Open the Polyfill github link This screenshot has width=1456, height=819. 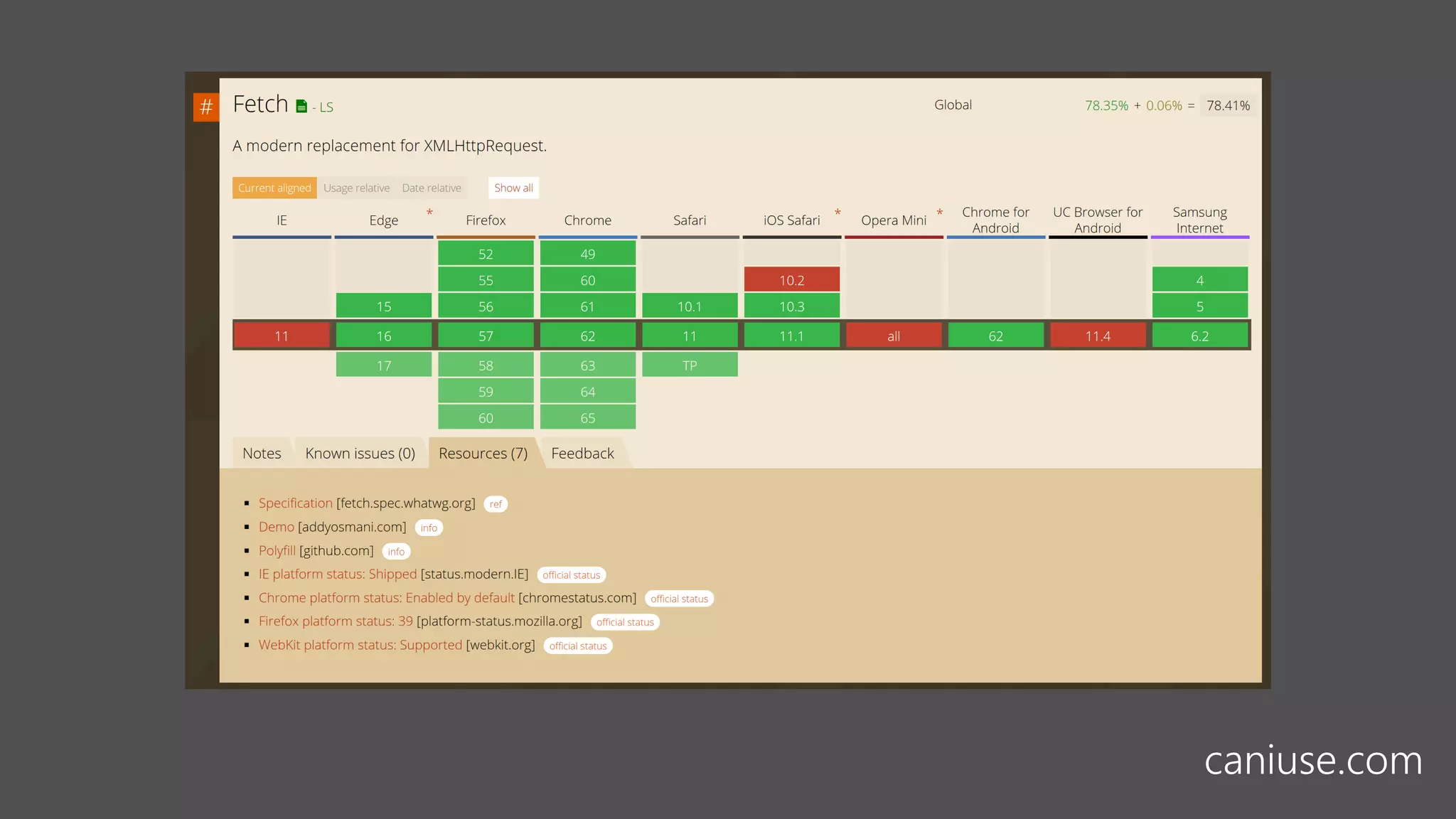[x=277, y=551]
